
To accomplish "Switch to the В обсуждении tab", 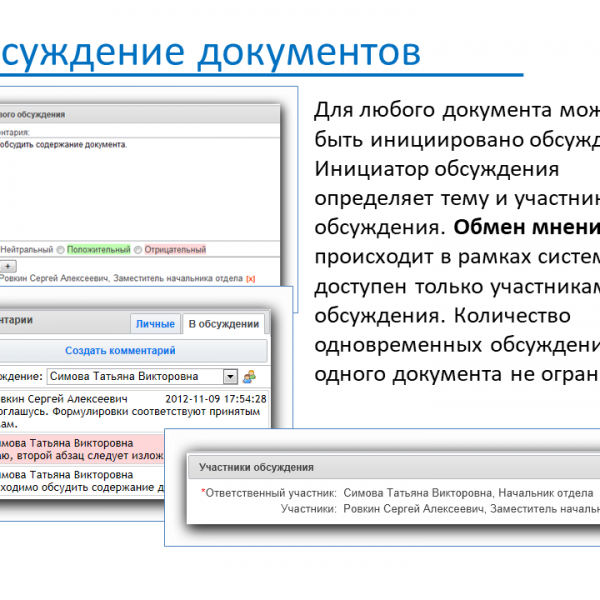I will click(x=224, y=323).
